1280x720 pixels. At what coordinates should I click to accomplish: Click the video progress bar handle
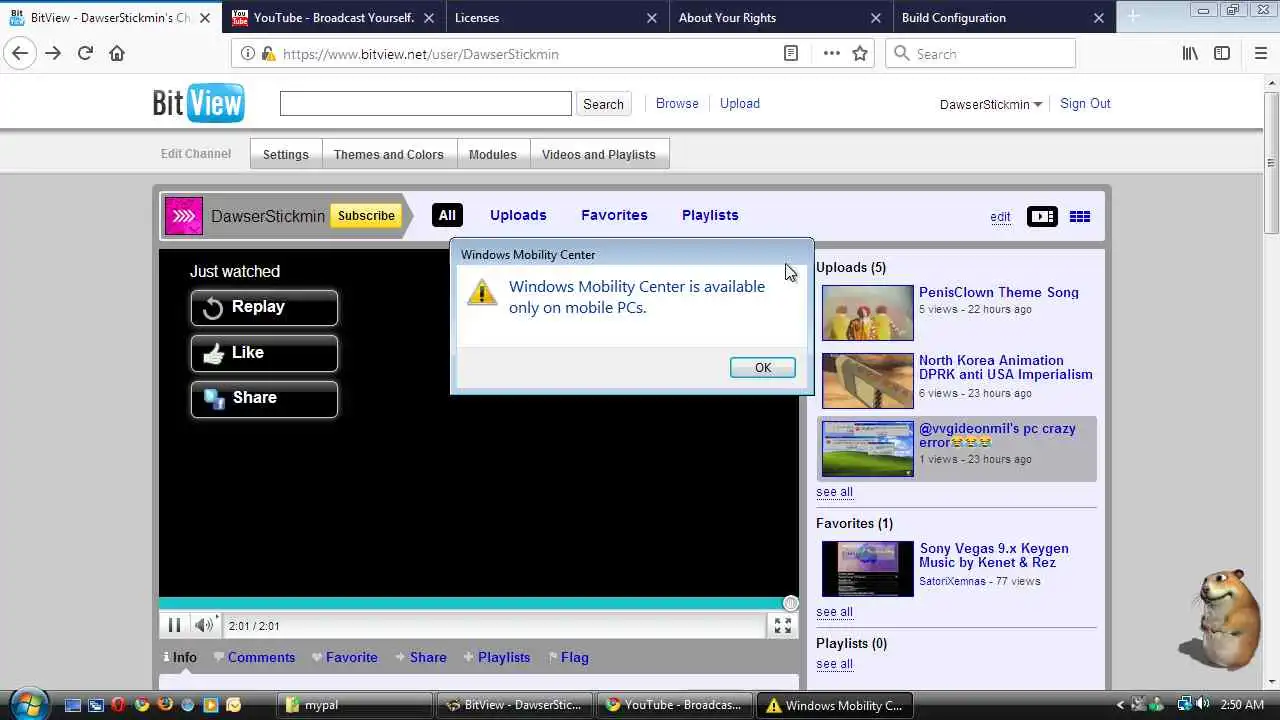tap(791, 603)
